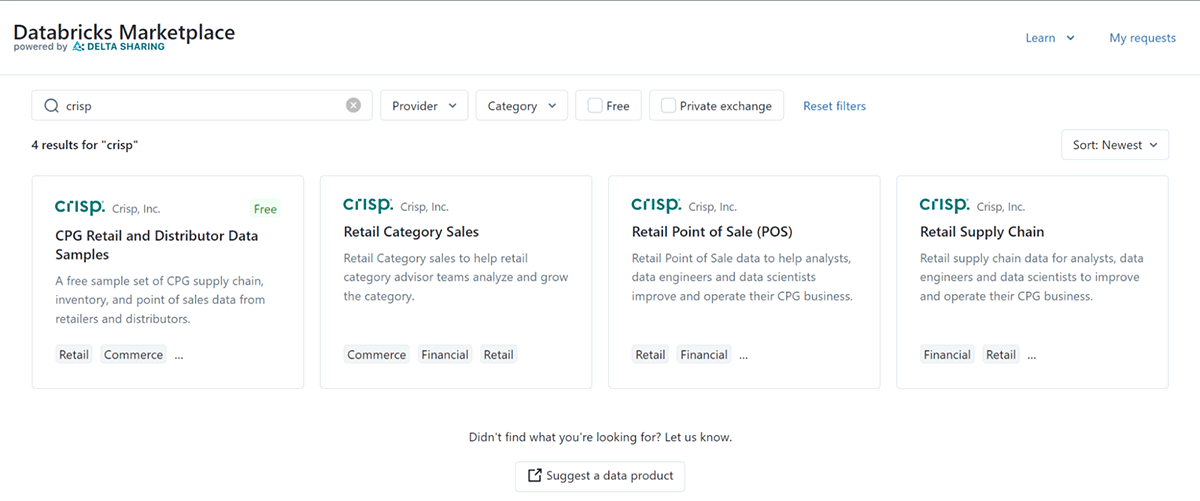Go to My requests
This screenshot has height=501, width=1200.
point(1142,38)
